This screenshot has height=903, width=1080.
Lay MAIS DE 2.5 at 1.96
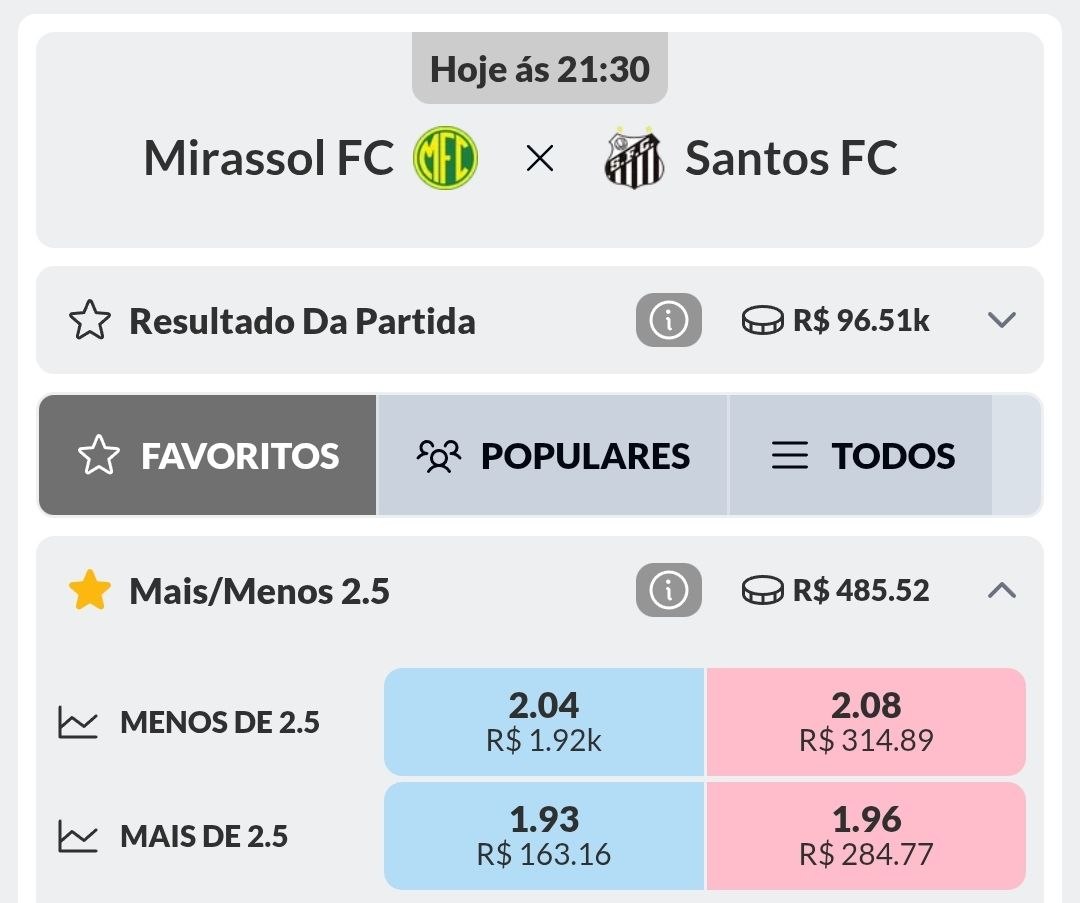866,836
